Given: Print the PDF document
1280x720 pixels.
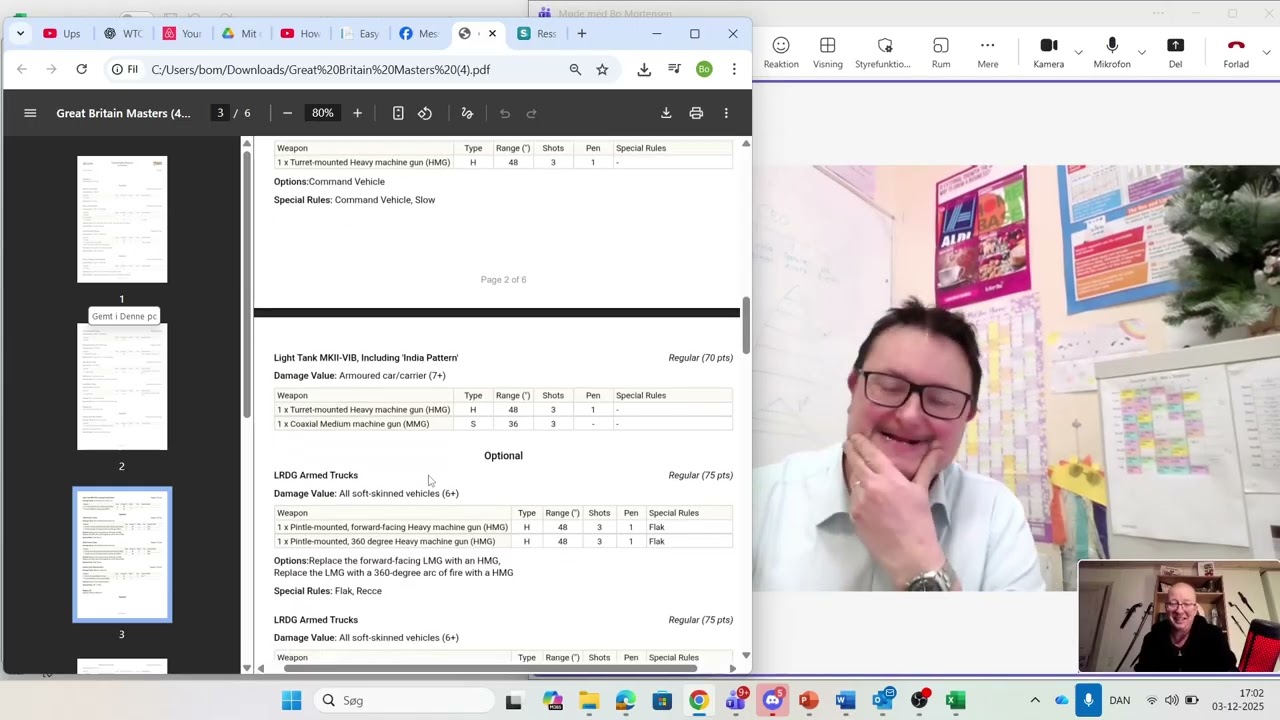Looking at the screenshot, I should tap(696, 113).
